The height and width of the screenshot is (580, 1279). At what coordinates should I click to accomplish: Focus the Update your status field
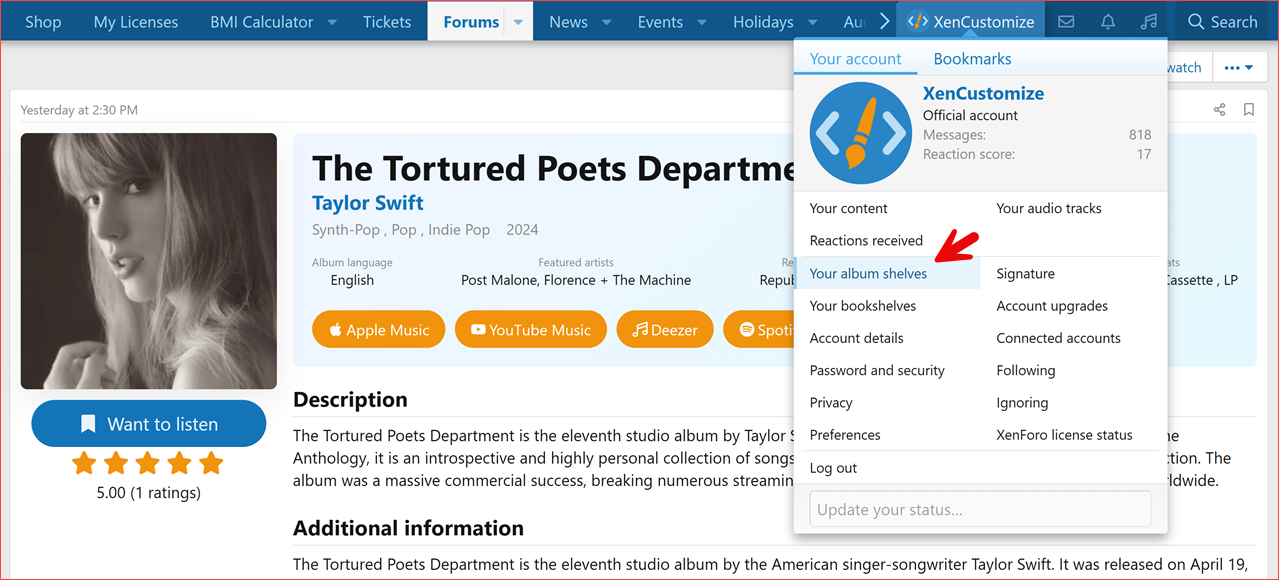980,509
